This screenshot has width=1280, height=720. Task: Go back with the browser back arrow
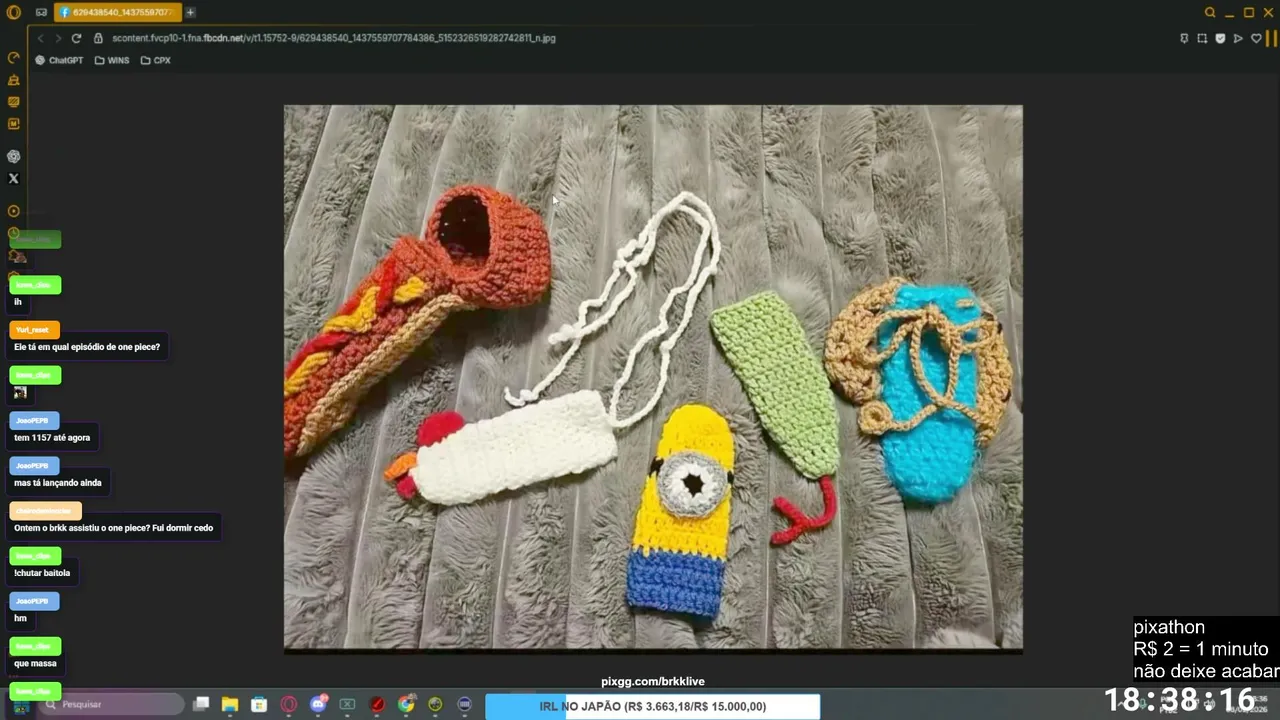[41, 38]
